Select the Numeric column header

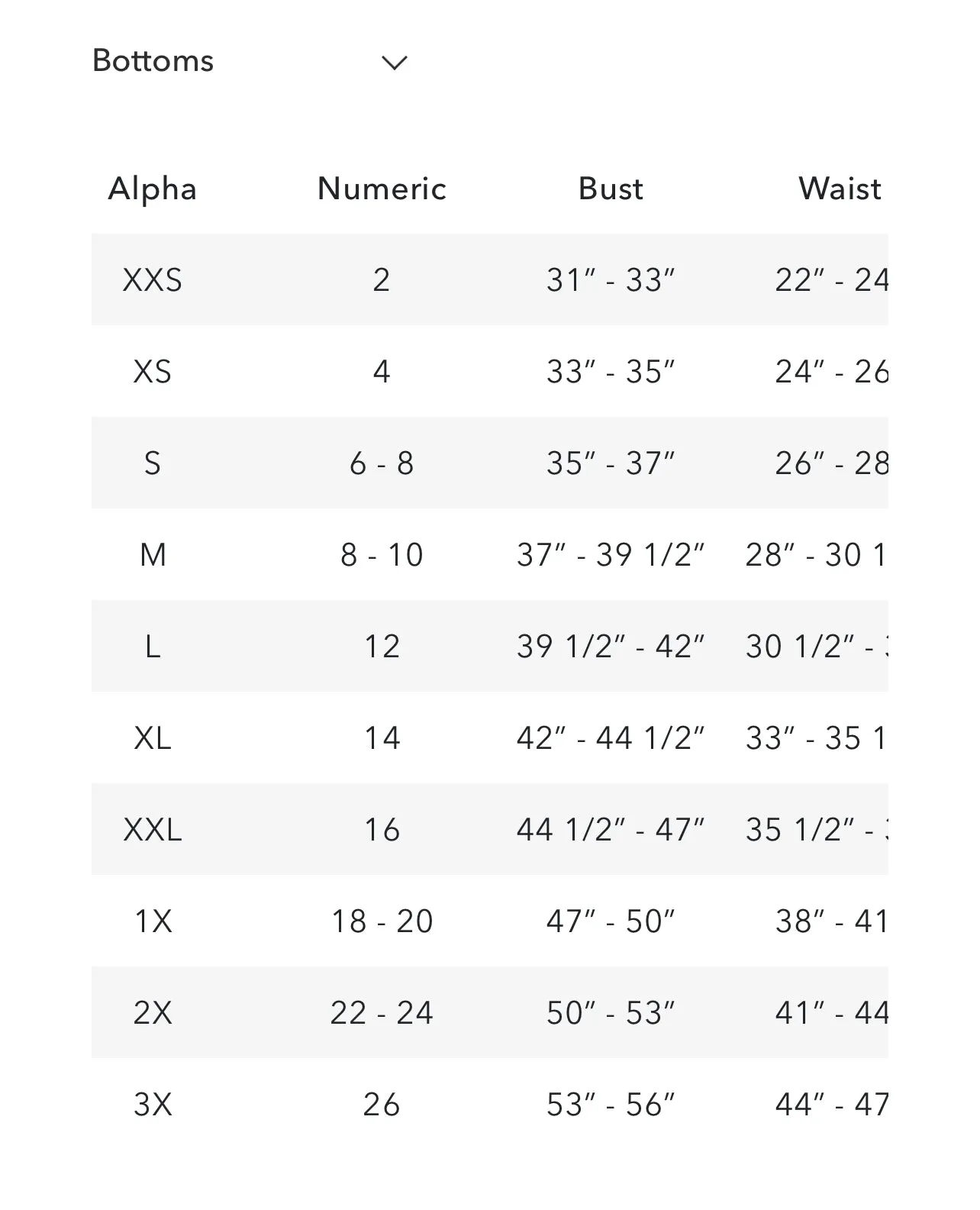[x=382, y=189]
